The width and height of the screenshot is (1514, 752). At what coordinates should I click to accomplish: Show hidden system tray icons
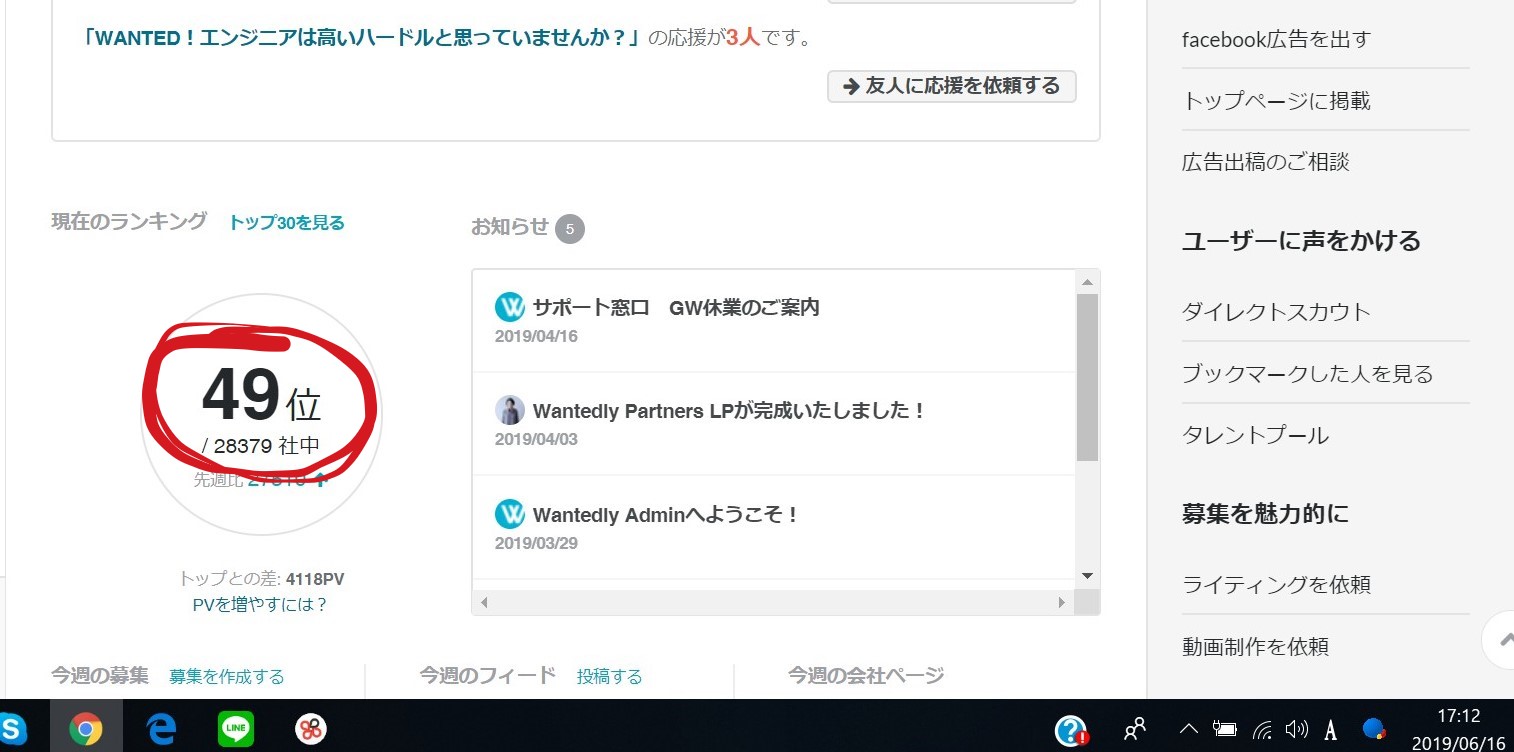pyautogui.click(x=1189, y=728)
